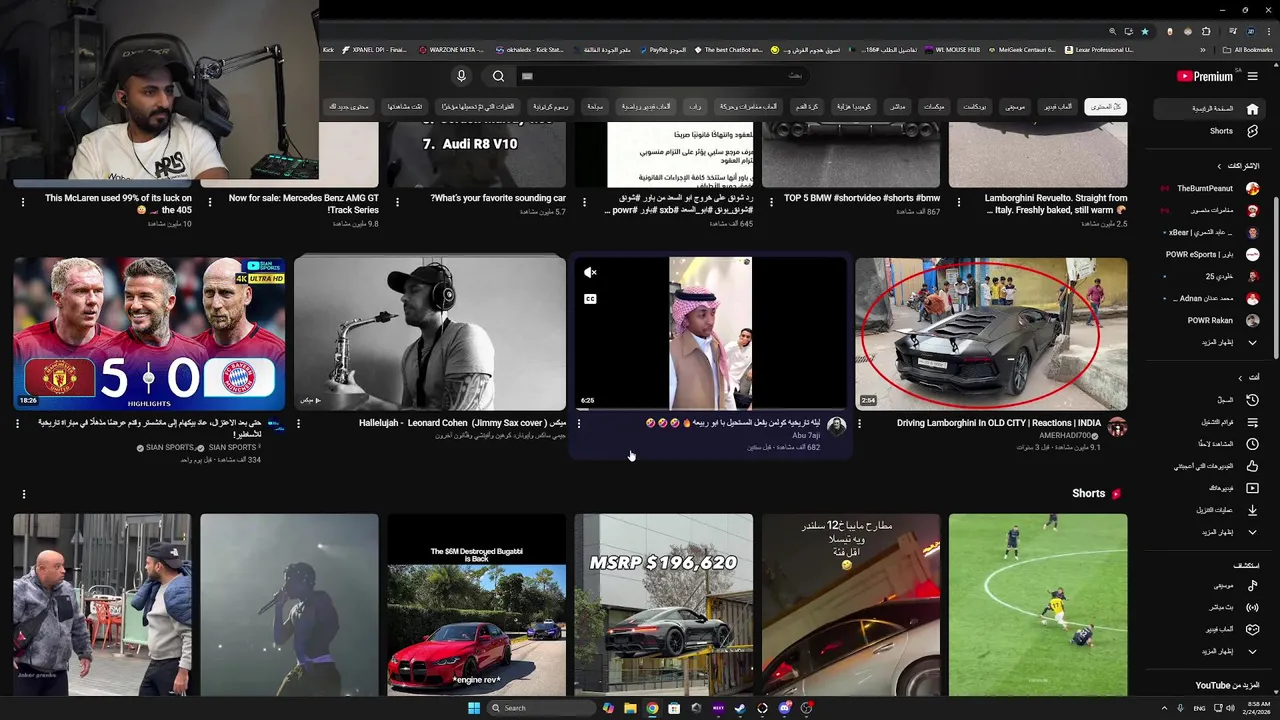Click the search magnifier button

(x=498, y=76)
